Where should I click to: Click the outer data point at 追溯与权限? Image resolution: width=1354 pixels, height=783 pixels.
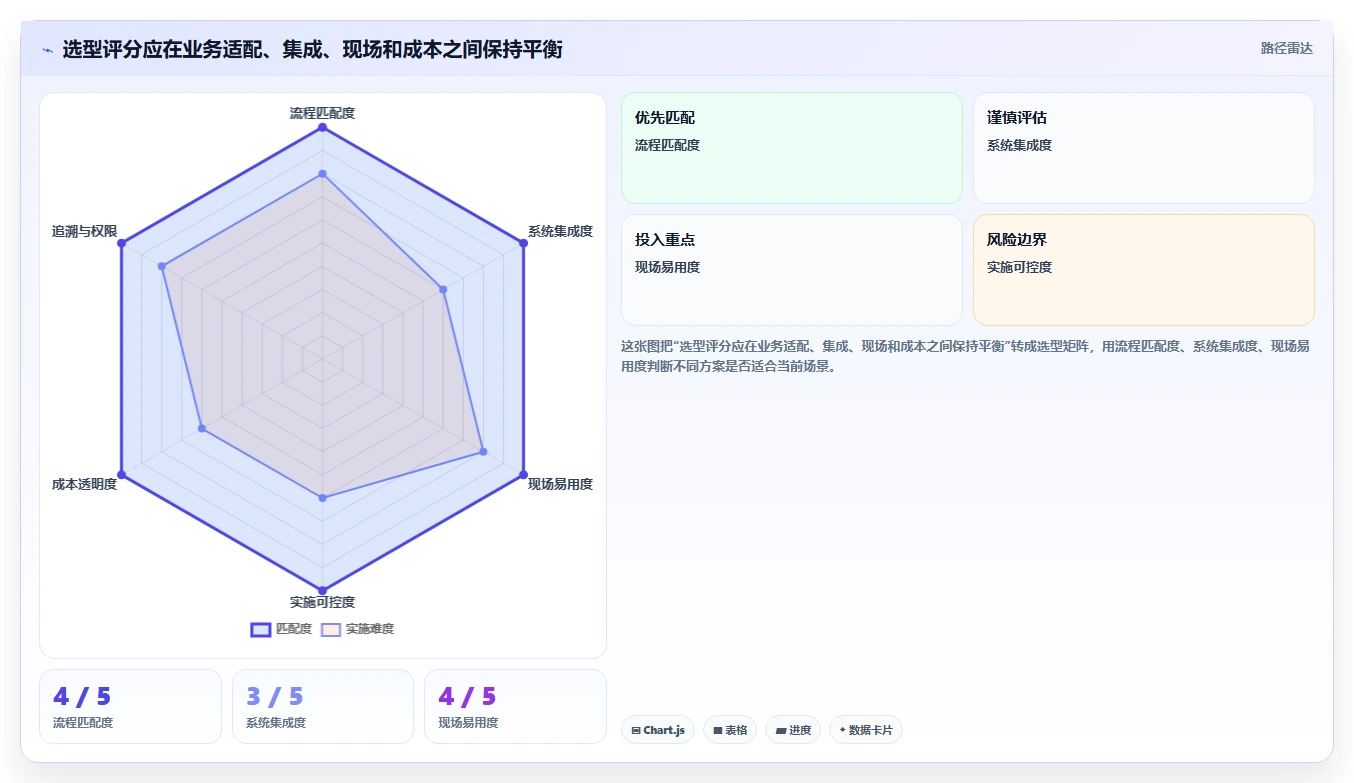(121, 243)
